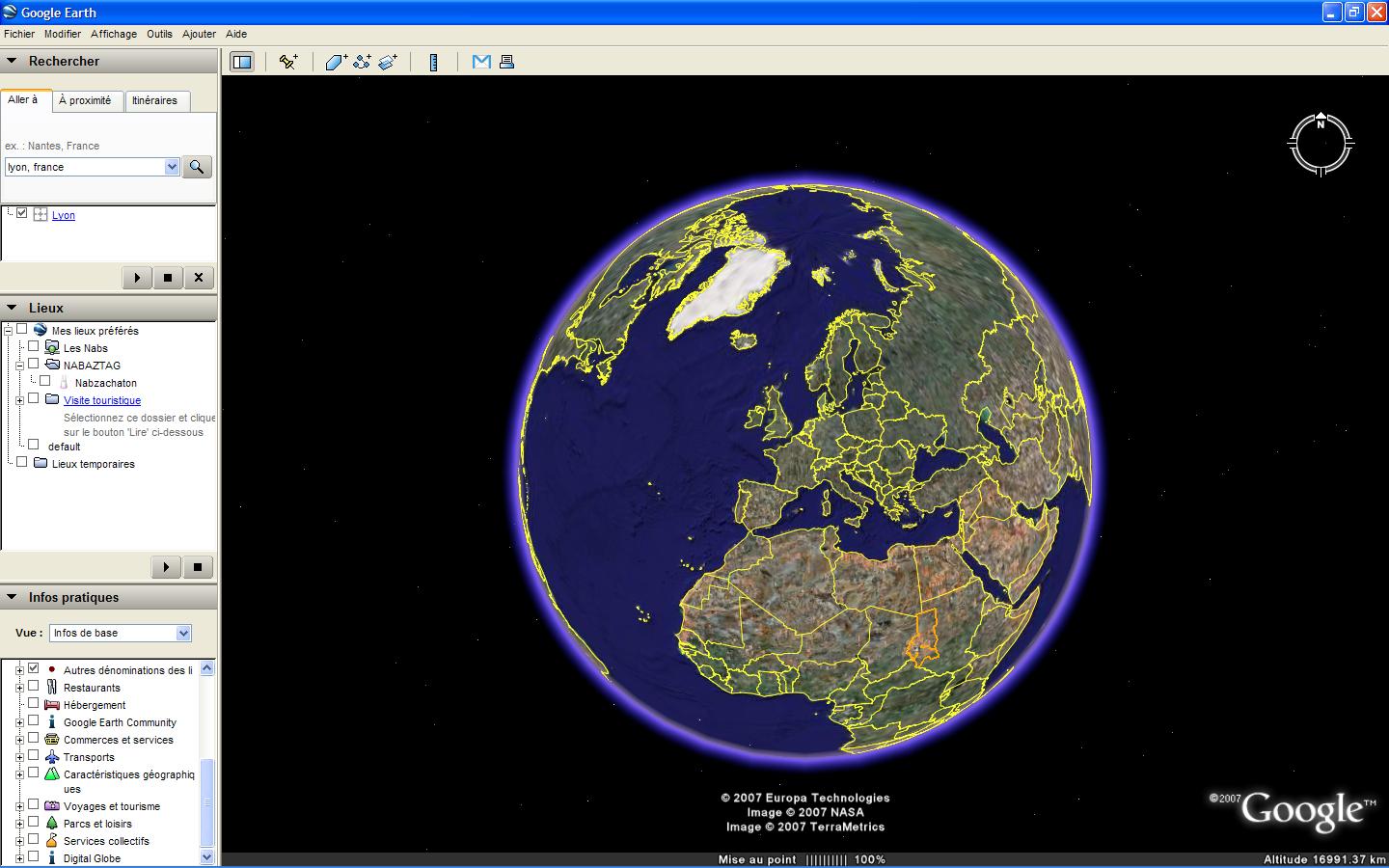Open the Fichier menu
Viewport: 1389px width, 868px height.
click(19, 34)
